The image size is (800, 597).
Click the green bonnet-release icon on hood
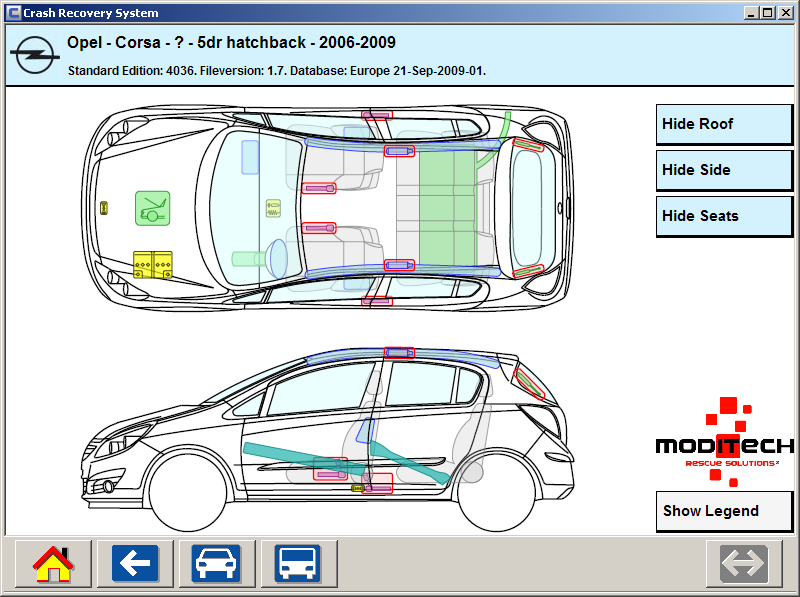[153, 208]
